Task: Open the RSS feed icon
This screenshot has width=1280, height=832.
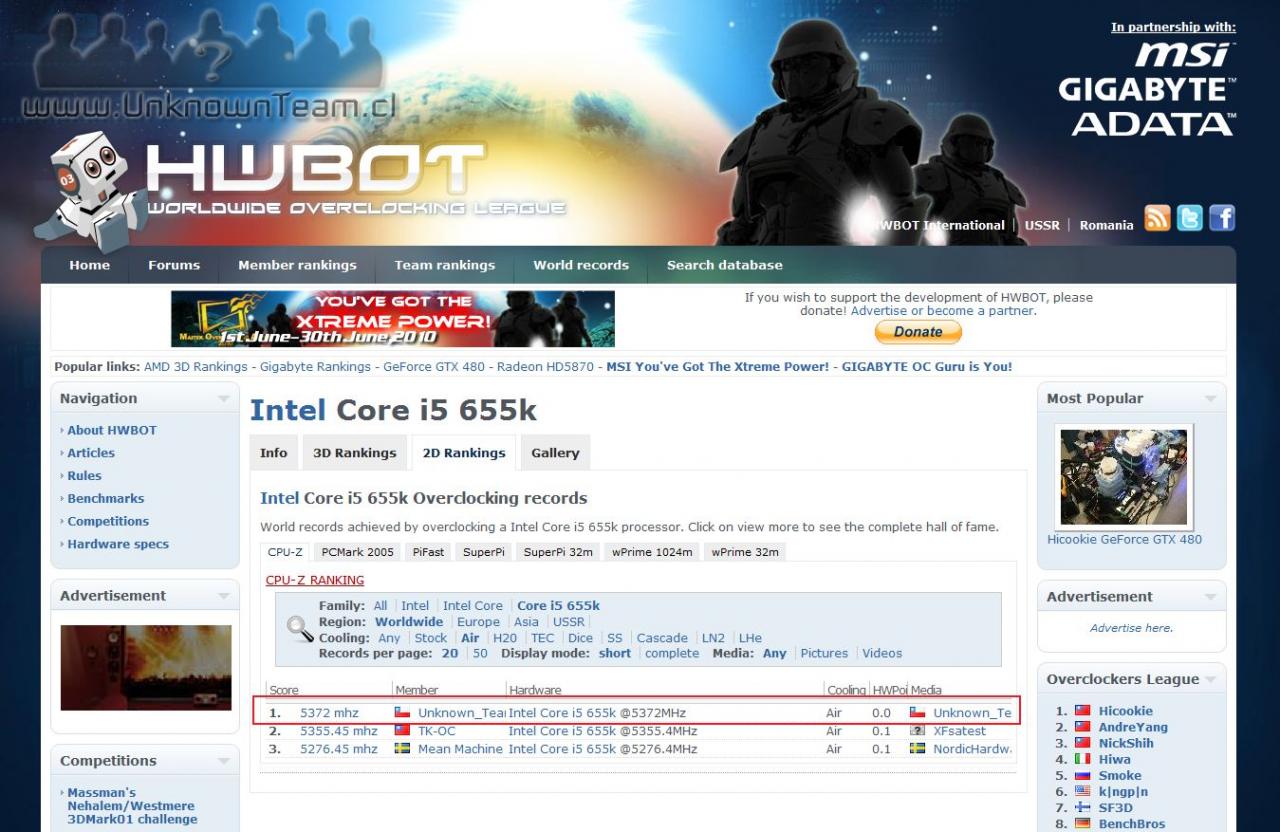Action: tap(1157, 218)
